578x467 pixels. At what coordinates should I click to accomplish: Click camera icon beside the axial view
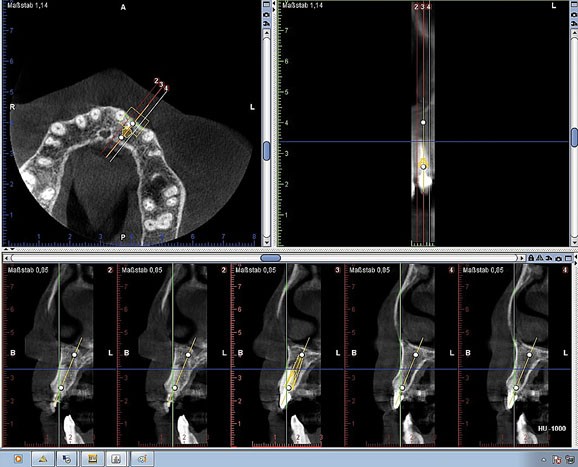tap(267, 14)
